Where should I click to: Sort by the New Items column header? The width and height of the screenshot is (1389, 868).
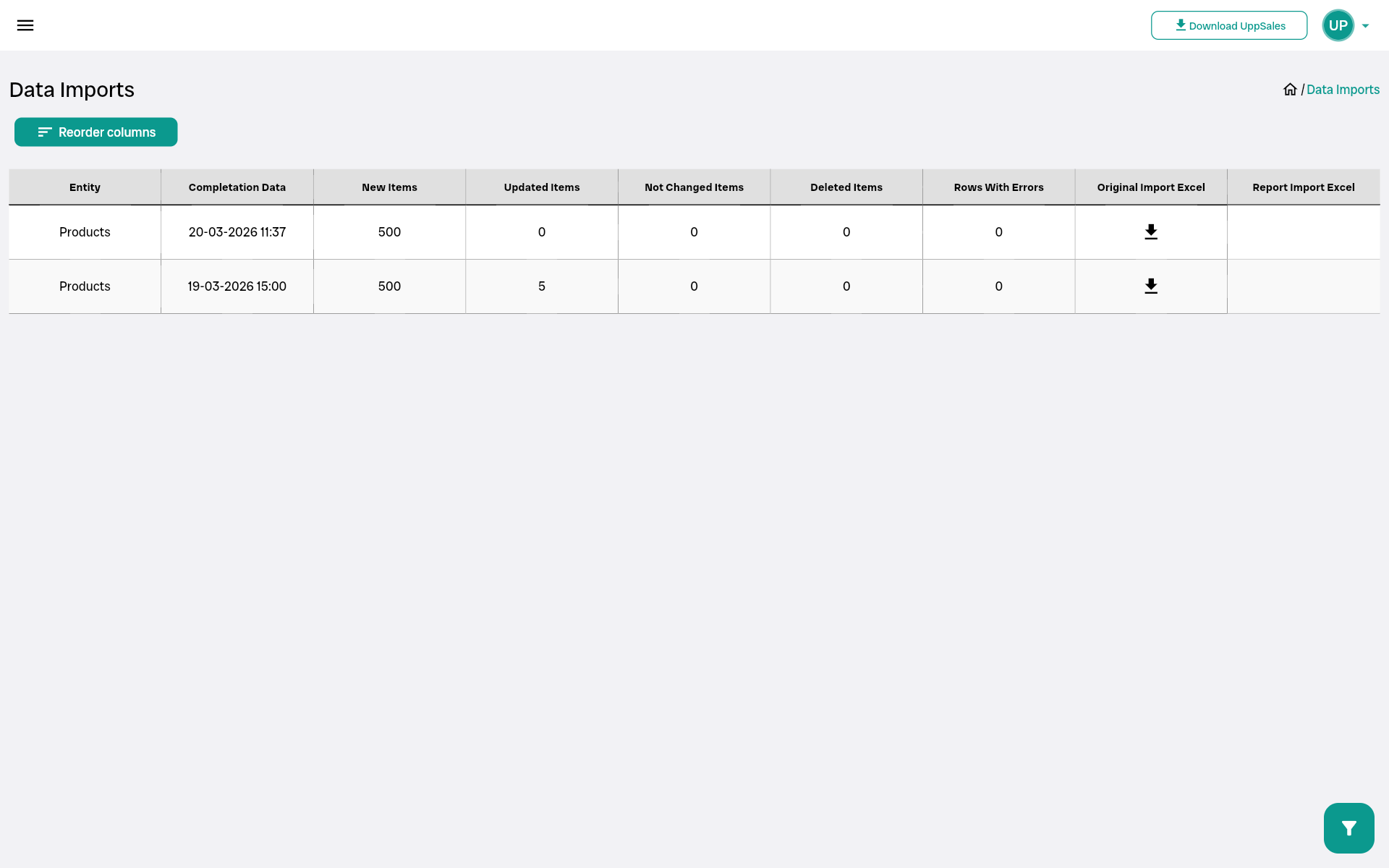(389, 187)
